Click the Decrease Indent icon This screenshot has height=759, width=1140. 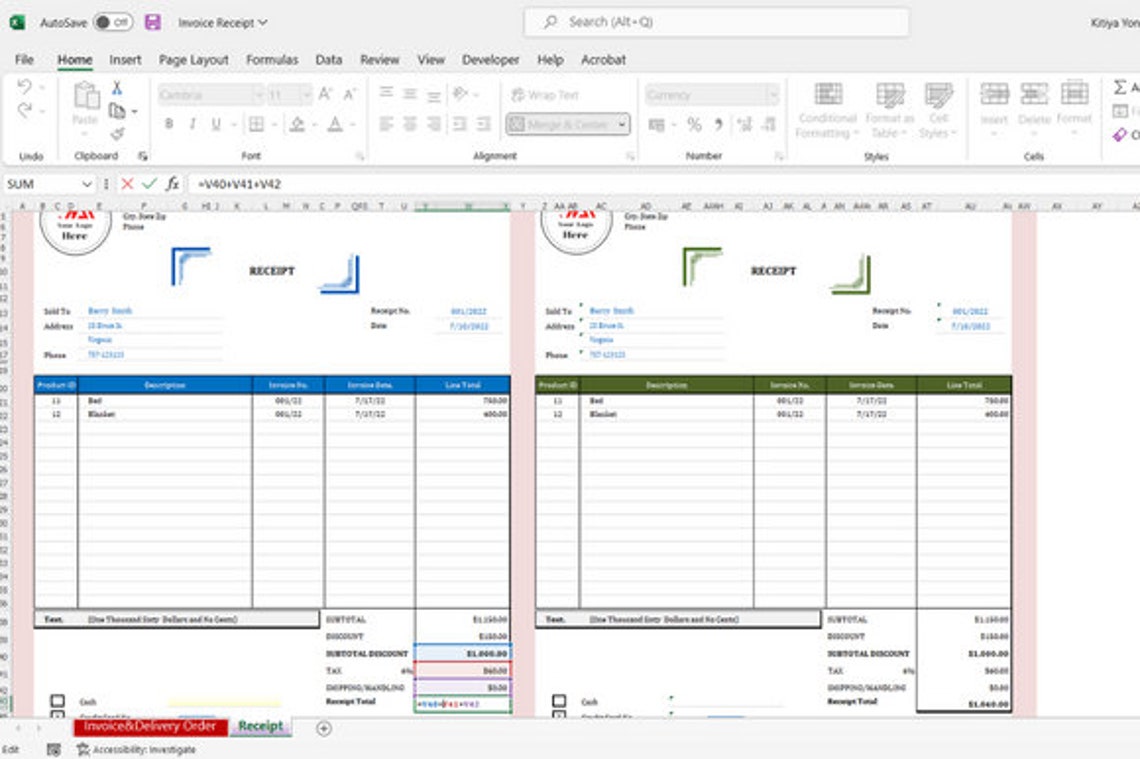pos(459,124)
